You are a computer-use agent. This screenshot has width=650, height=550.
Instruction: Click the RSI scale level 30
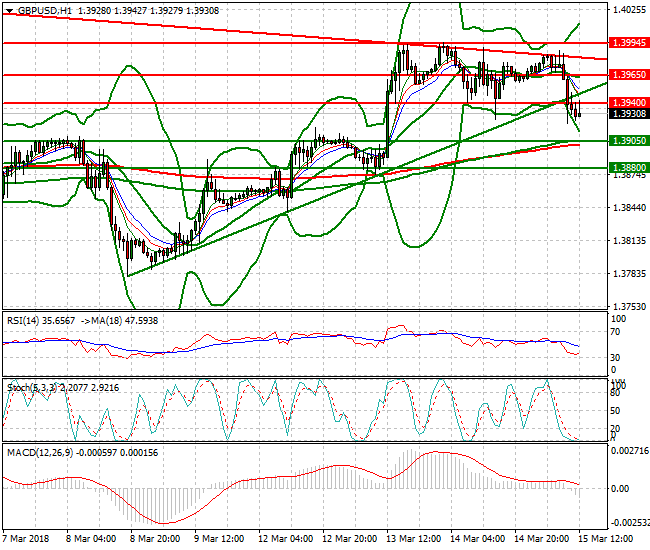pyautogui.click(x=616, y=357)
